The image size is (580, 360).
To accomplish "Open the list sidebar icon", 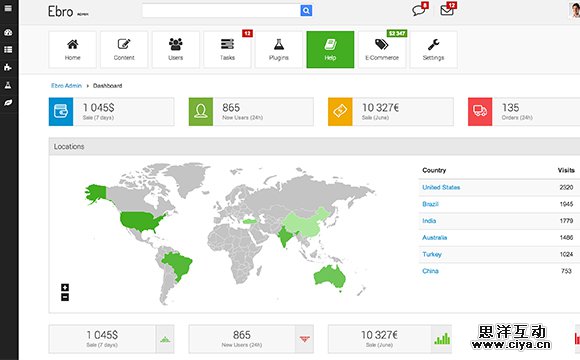I will pos(8,50).
